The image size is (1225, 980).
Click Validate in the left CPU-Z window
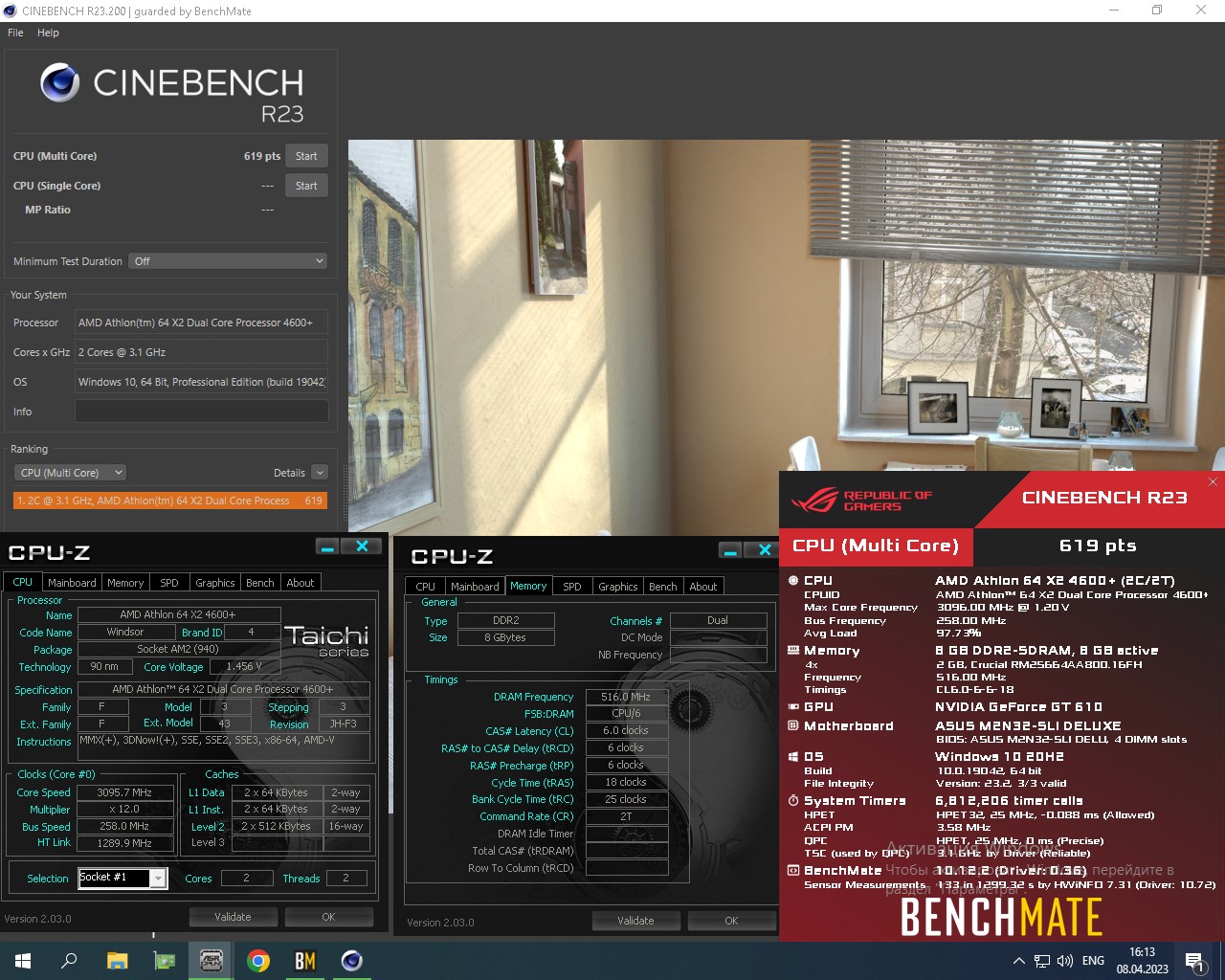(233, 917)
